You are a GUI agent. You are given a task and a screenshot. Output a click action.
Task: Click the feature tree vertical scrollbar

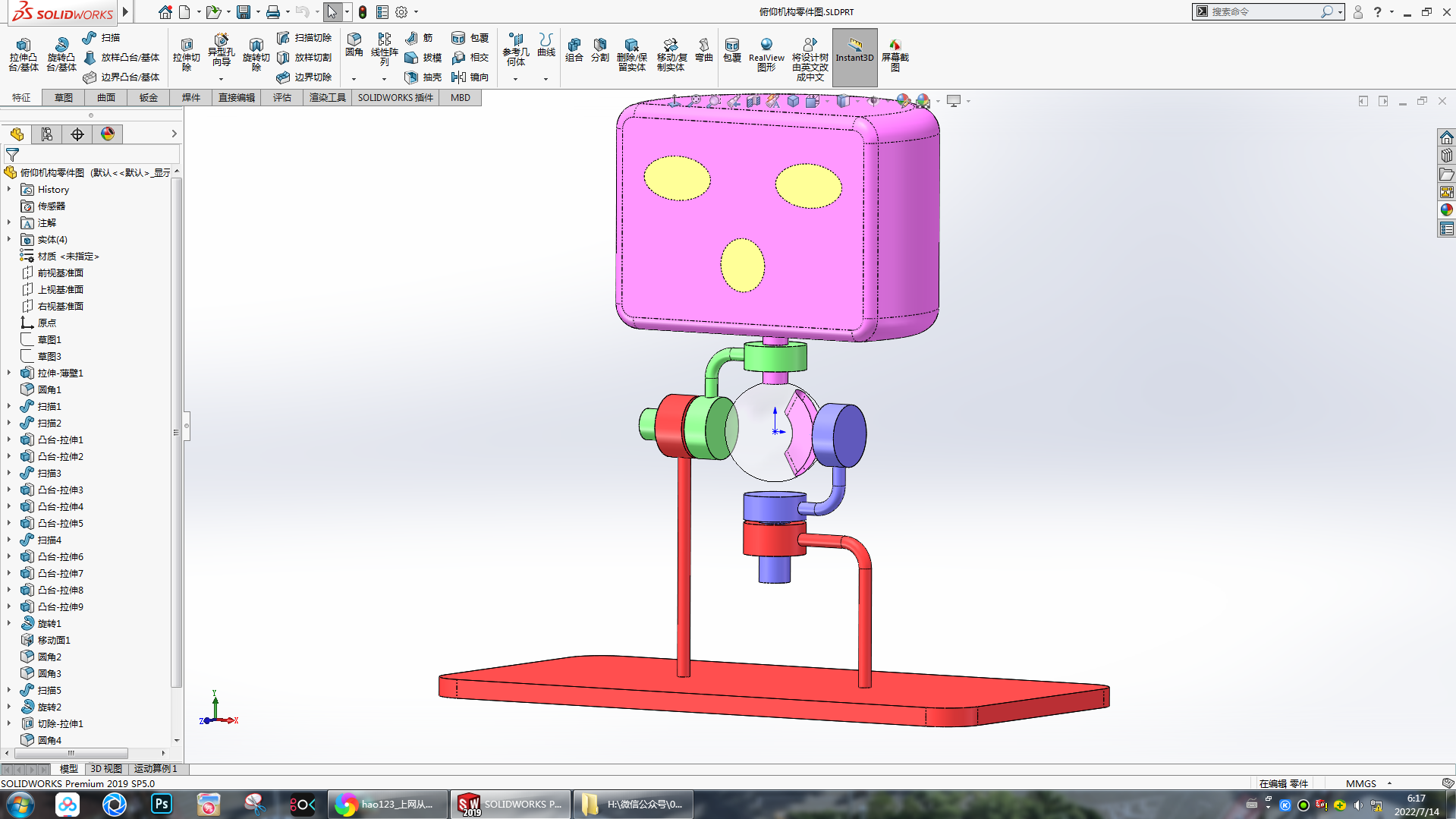point(177,433)
